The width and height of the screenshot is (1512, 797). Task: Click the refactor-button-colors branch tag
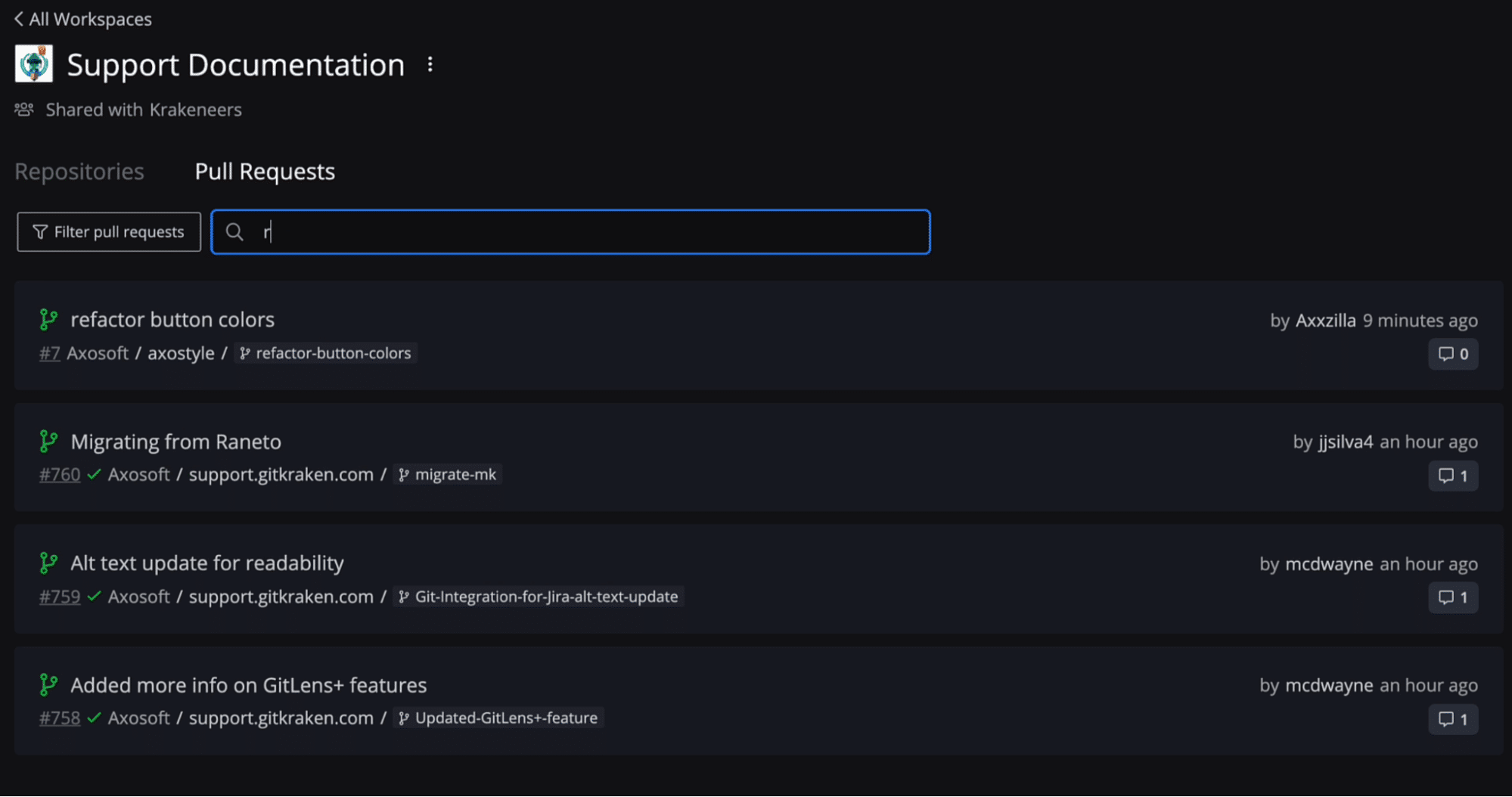(x=325, y=353)
